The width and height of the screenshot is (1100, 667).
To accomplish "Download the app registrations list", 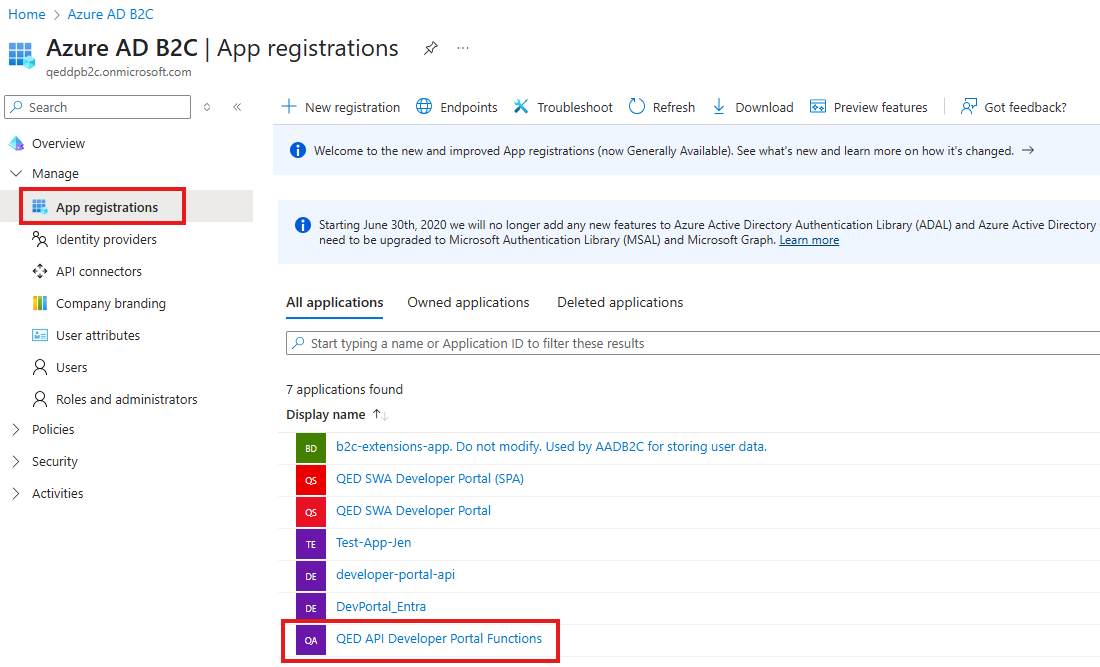I will click(753, 107).
